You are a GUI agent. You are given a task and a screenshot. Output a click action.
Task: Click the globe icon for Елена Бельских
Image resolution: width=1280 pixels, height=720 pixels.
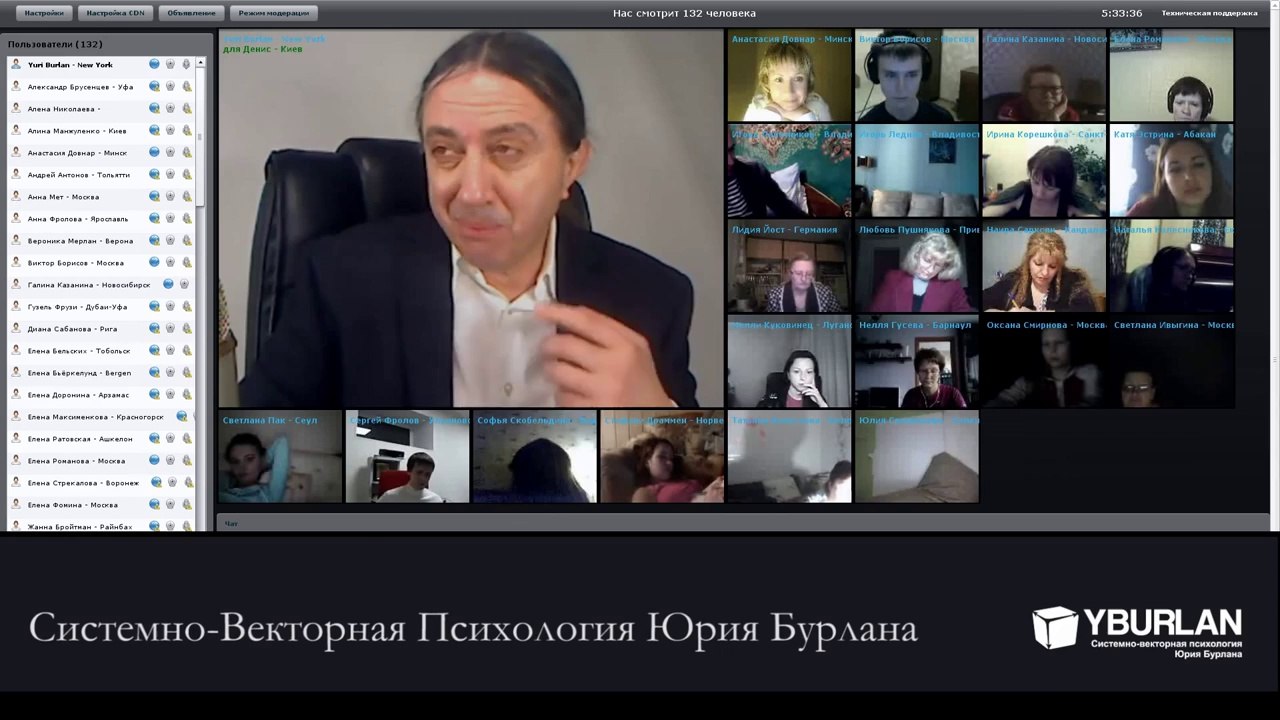tap(154, 350)
